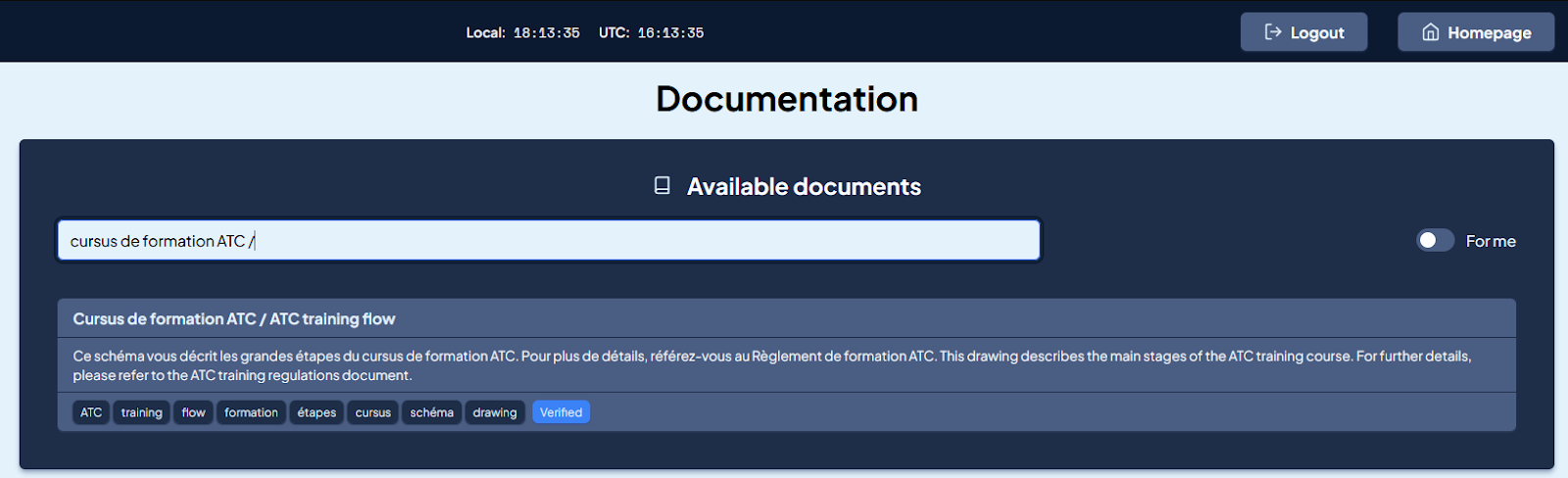
Task: Click the drawing tag
Action: [495, 412]
